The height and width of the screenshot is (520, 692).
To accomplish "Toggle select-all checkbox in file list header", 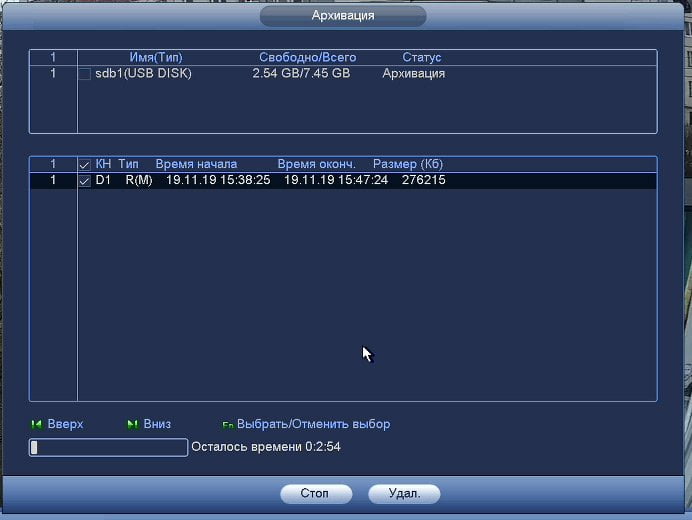I will [84, 165].
